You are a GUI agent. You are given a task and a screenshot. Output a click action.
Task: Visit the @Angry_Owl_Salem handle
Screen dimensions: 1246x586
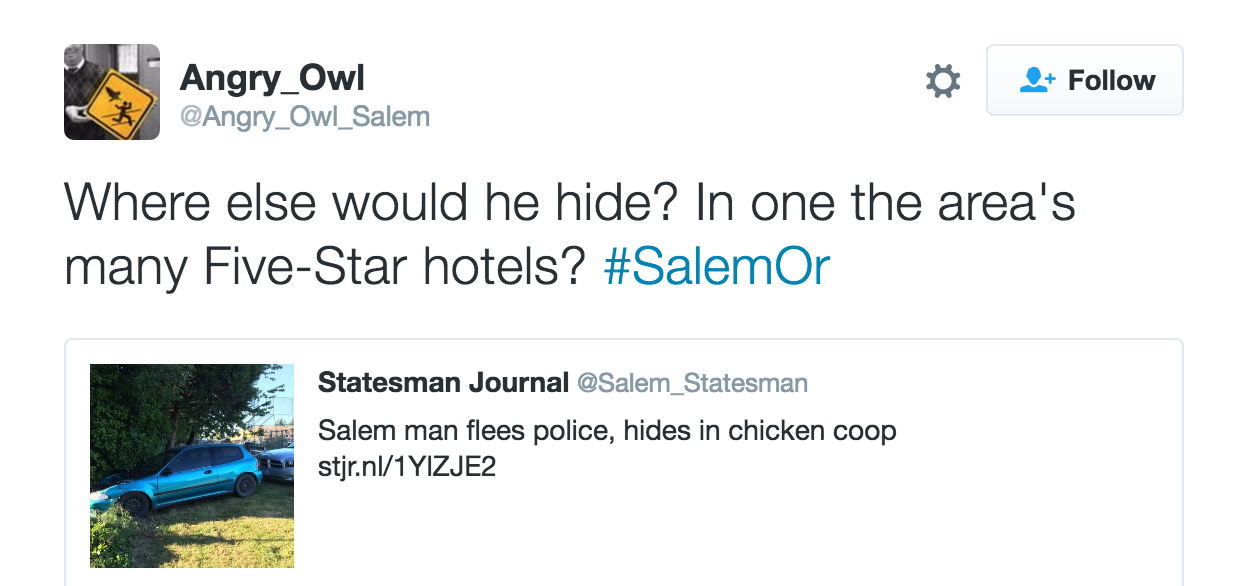(304, 117)
